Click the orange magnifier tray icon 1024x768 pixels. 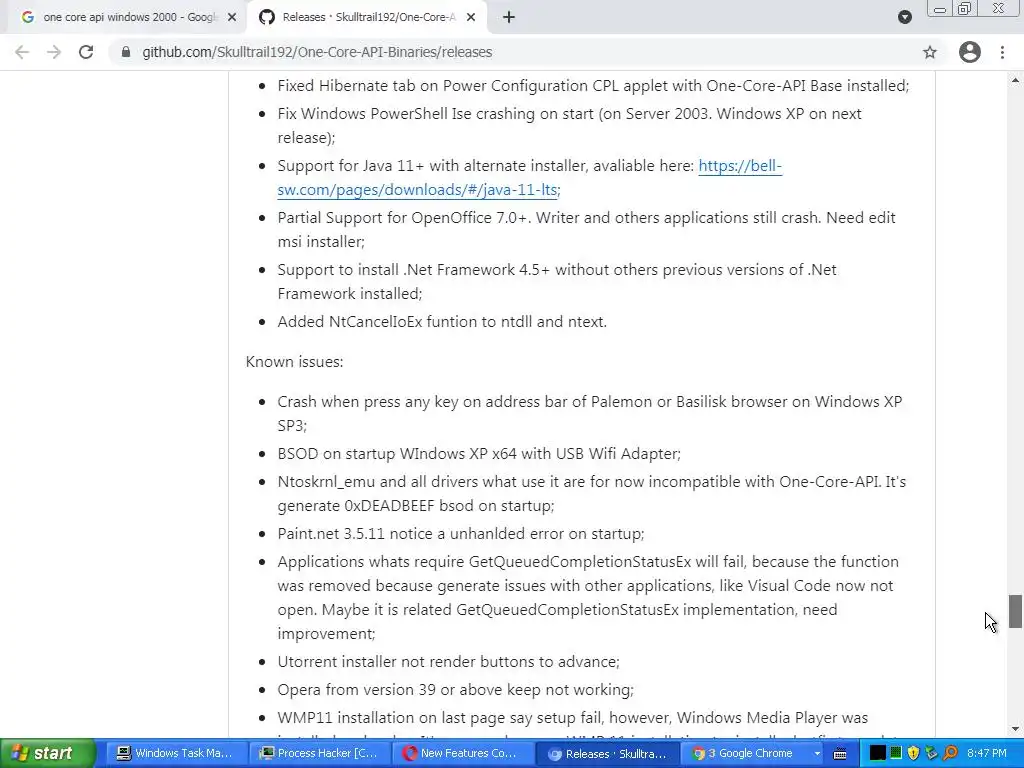click(x=950, y=753)
